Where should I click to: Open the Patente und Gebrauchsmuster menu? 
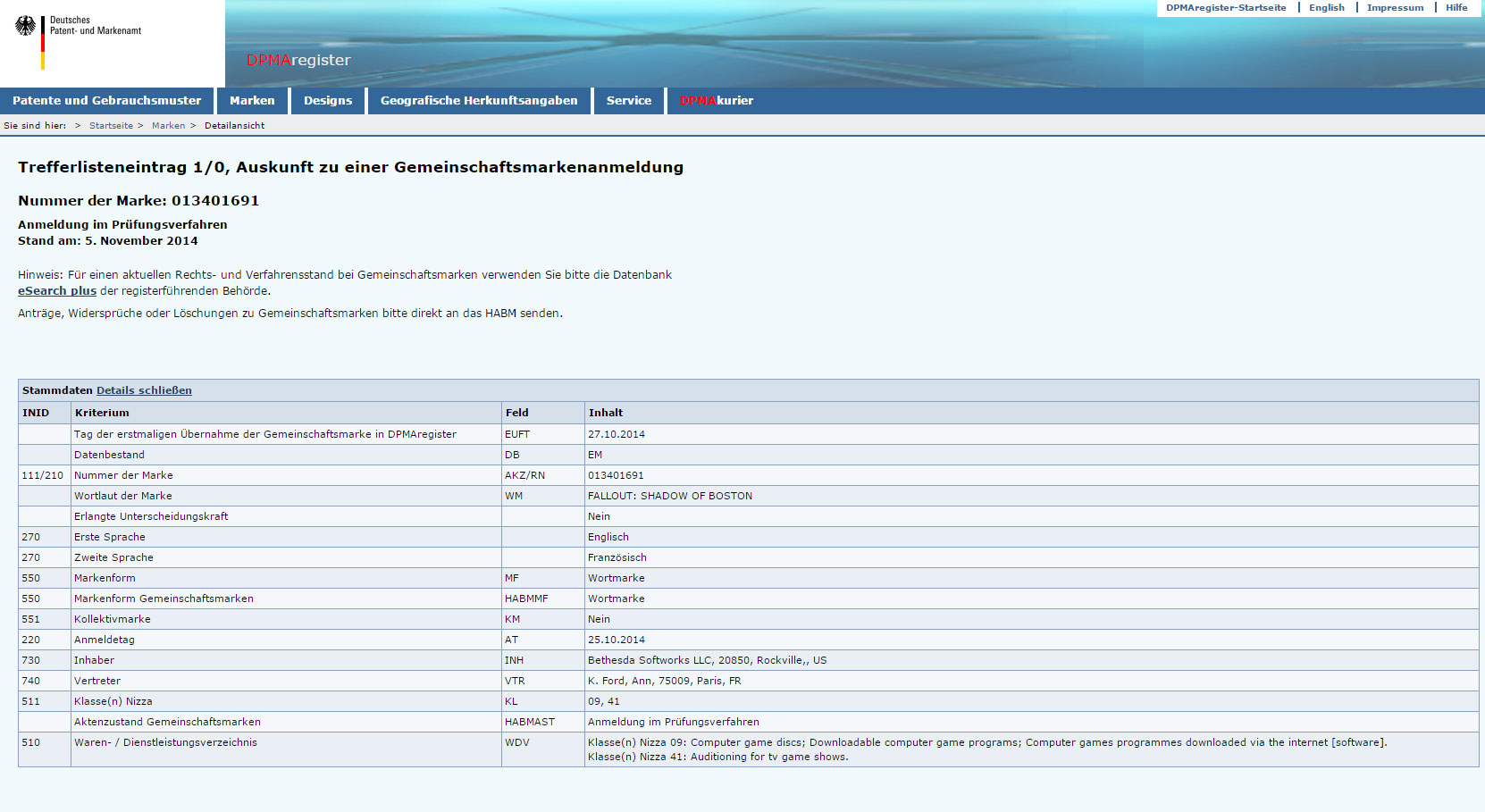107,101
